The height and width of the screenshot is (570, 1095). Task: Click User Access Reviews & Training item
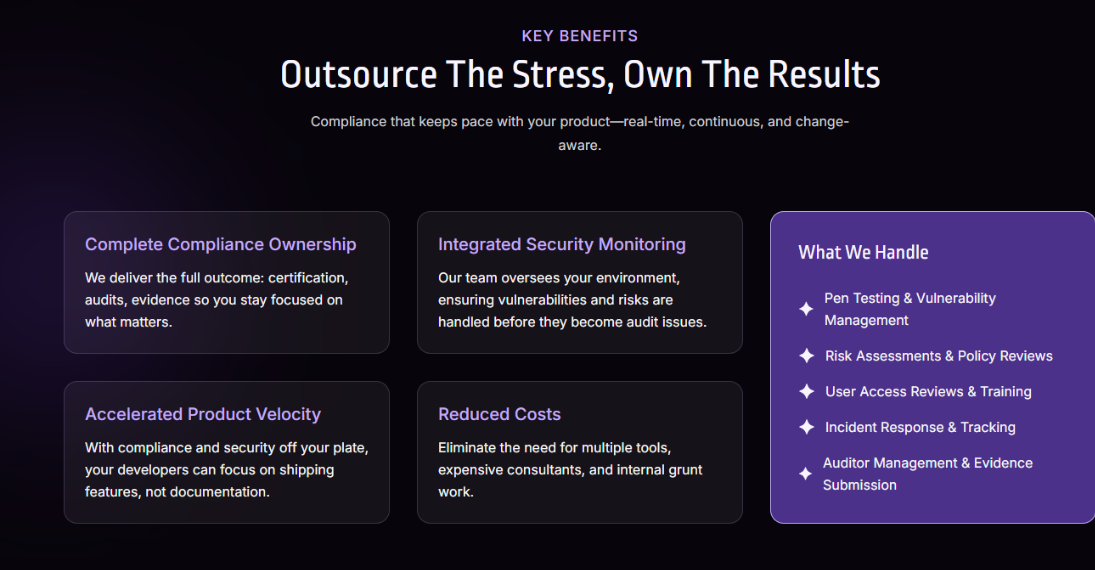927,392
